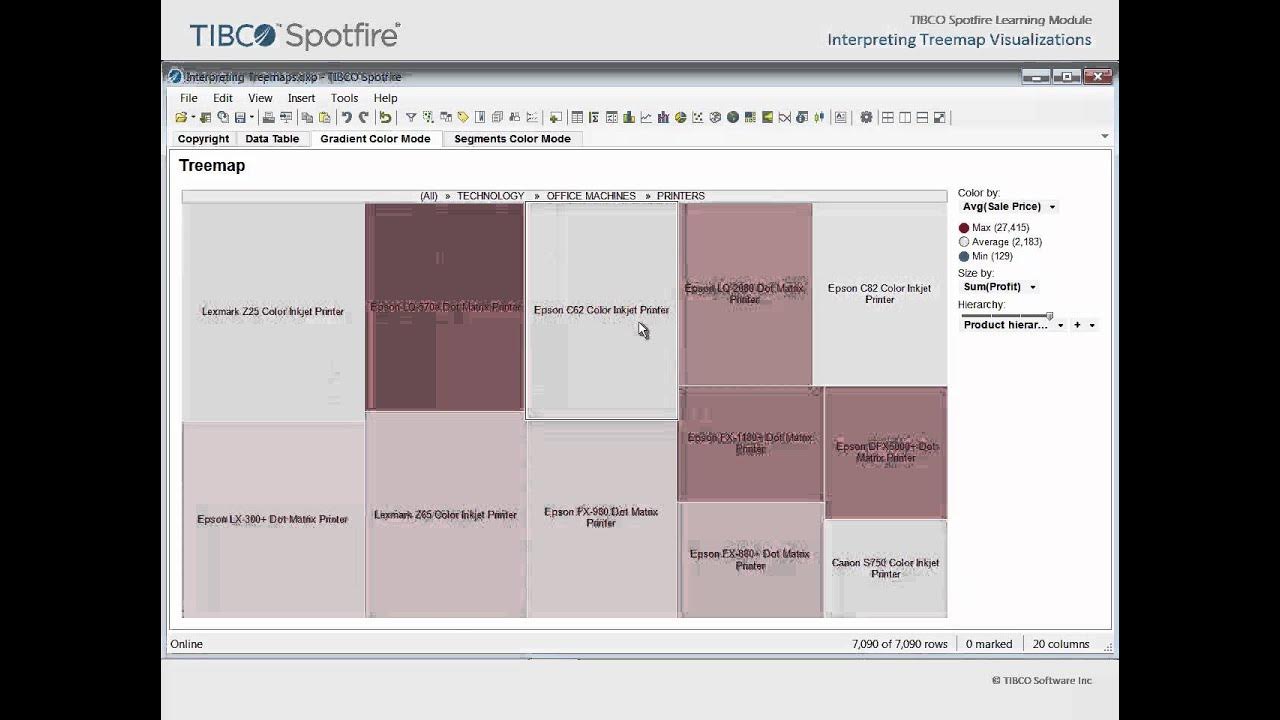Insert a Cross Table sigma icon
The width and height of the screenshot is (1280, 720).
click(x=594, y=117)
